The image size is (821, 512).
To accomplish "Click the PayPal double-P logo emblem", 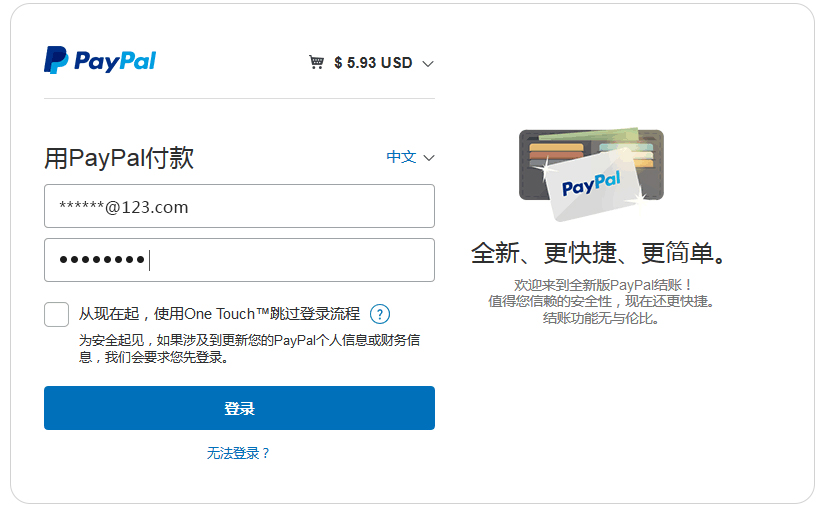I will tap(55, 60).
